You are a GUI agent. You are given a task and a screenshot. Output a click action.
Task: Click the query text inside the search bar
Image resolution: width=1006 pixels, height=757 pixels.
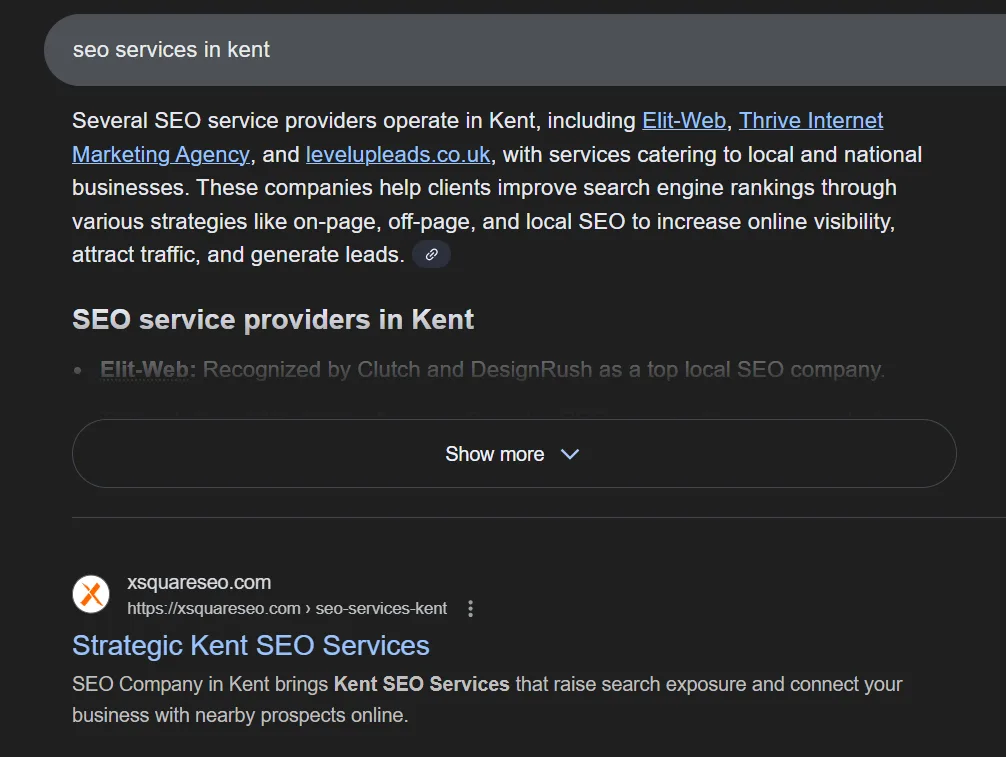tap(170, 49)
